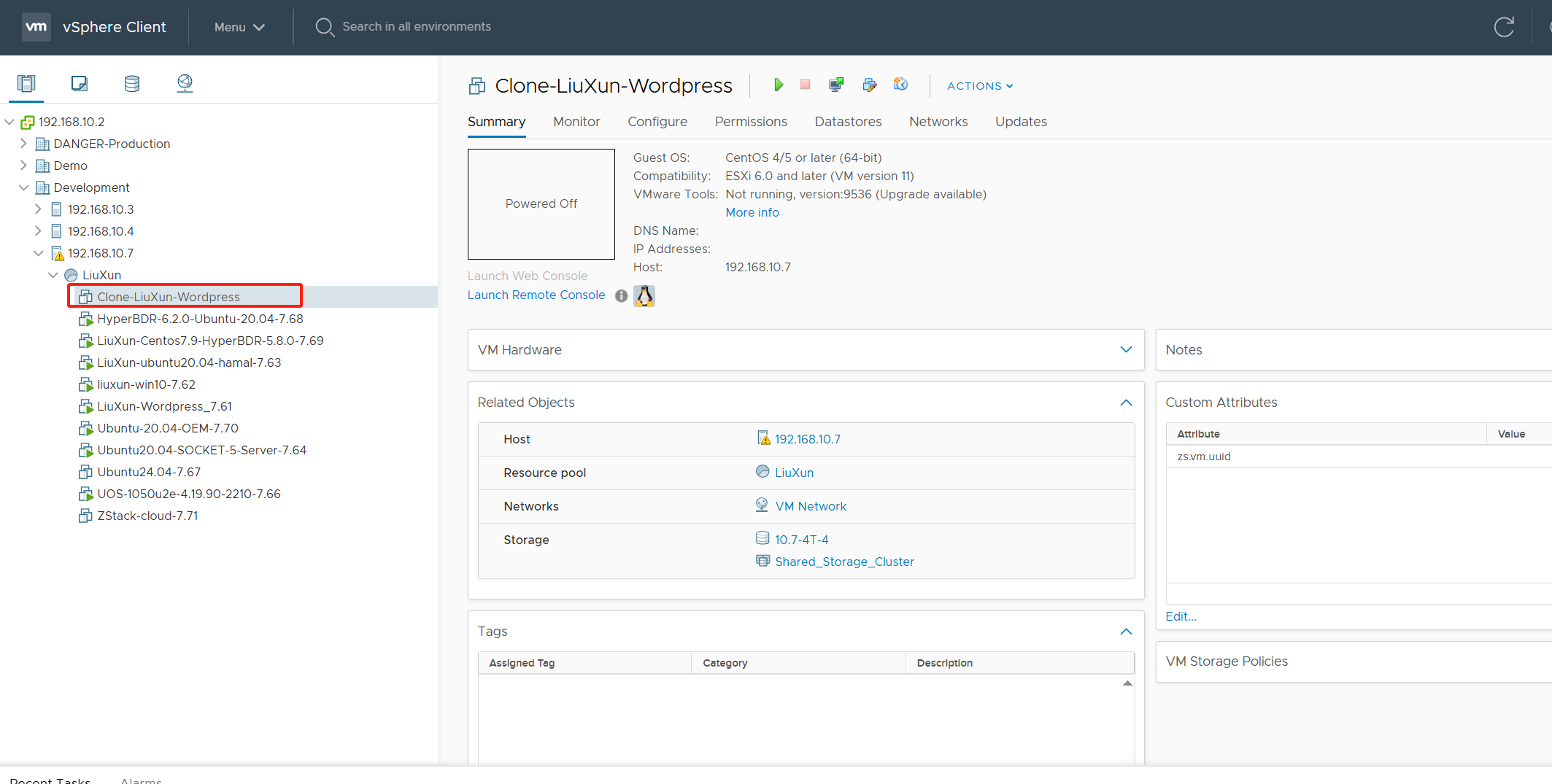Select ZStack-cloud-7.71 VM in the tree
The image size is (1552, 784).
click(147, 516)
